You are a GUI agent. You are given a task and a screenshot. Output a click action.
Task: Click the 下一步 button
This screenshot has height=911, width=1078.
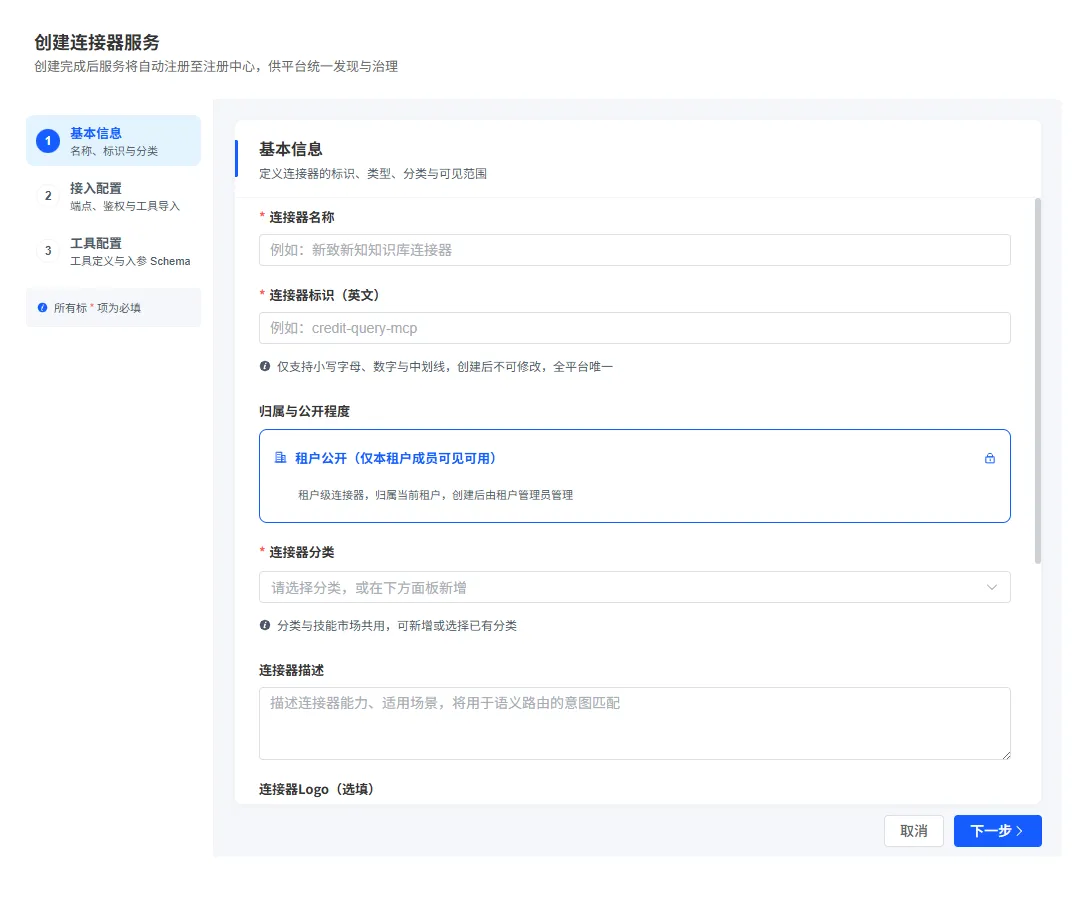click(998, 831)
